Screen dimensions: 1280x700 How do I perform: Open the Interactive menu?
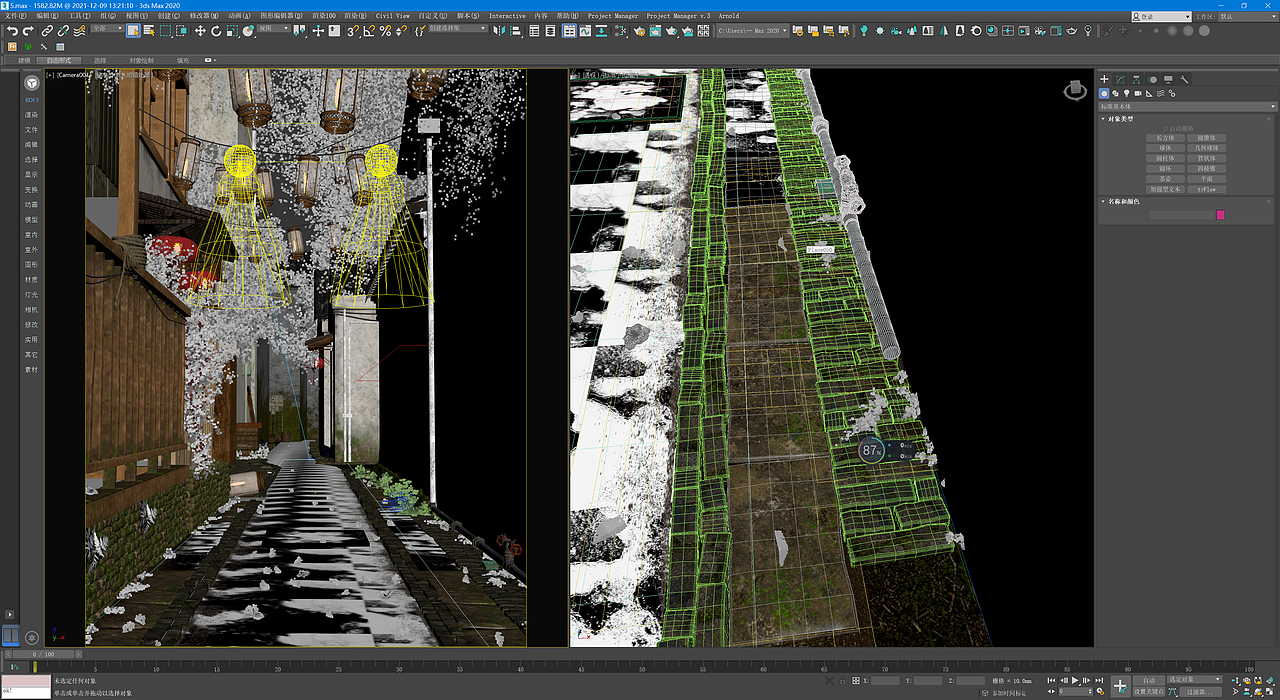[x=507, y=16]
